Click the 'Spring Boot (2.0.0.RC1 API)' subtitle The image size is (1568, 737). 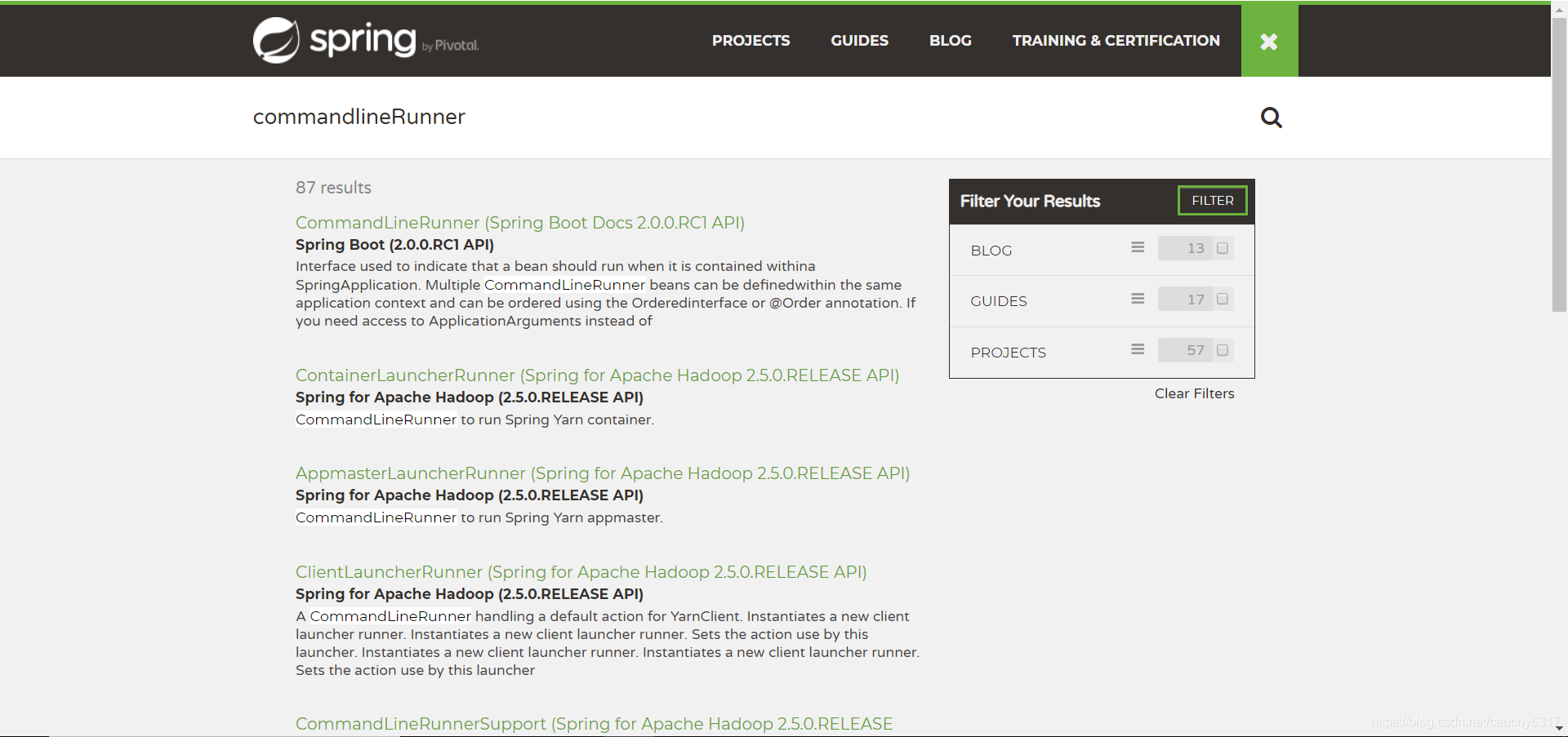pos(394,245)
